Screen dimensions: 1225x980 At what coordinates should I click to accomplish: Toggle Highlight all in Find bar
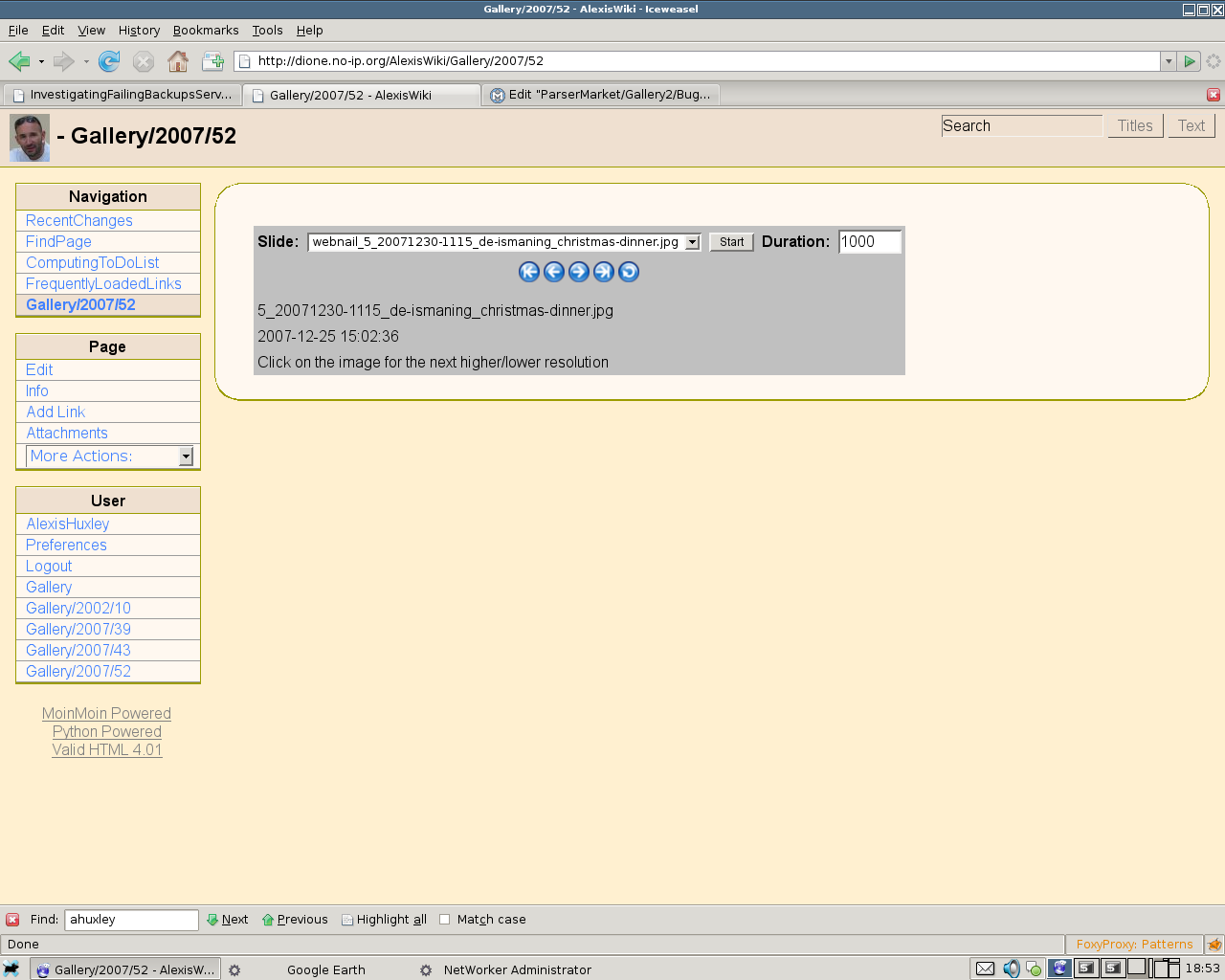click(384, 920)
